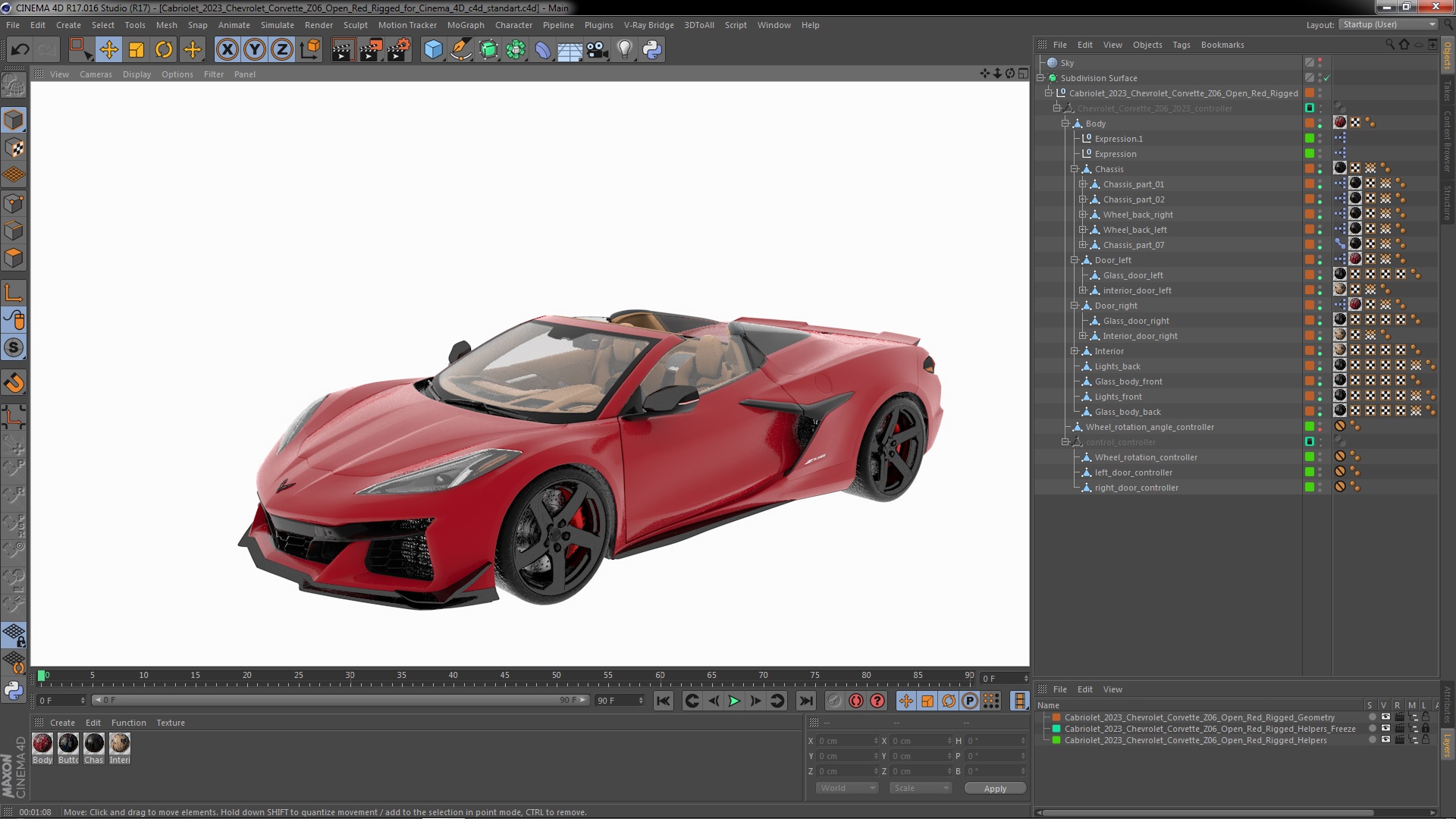Screen dimensions: 1456x819
Task: Add a Cube primitive object
Action: coord(433,50)
